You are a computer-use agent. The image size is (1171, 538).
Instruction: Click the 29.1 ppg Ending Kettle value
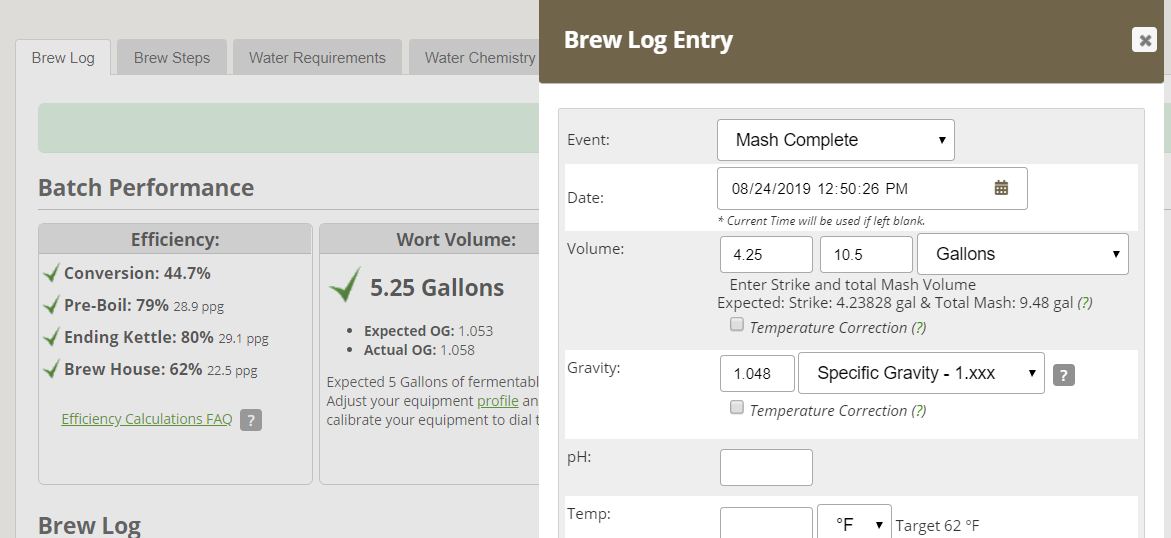(243, 338)
